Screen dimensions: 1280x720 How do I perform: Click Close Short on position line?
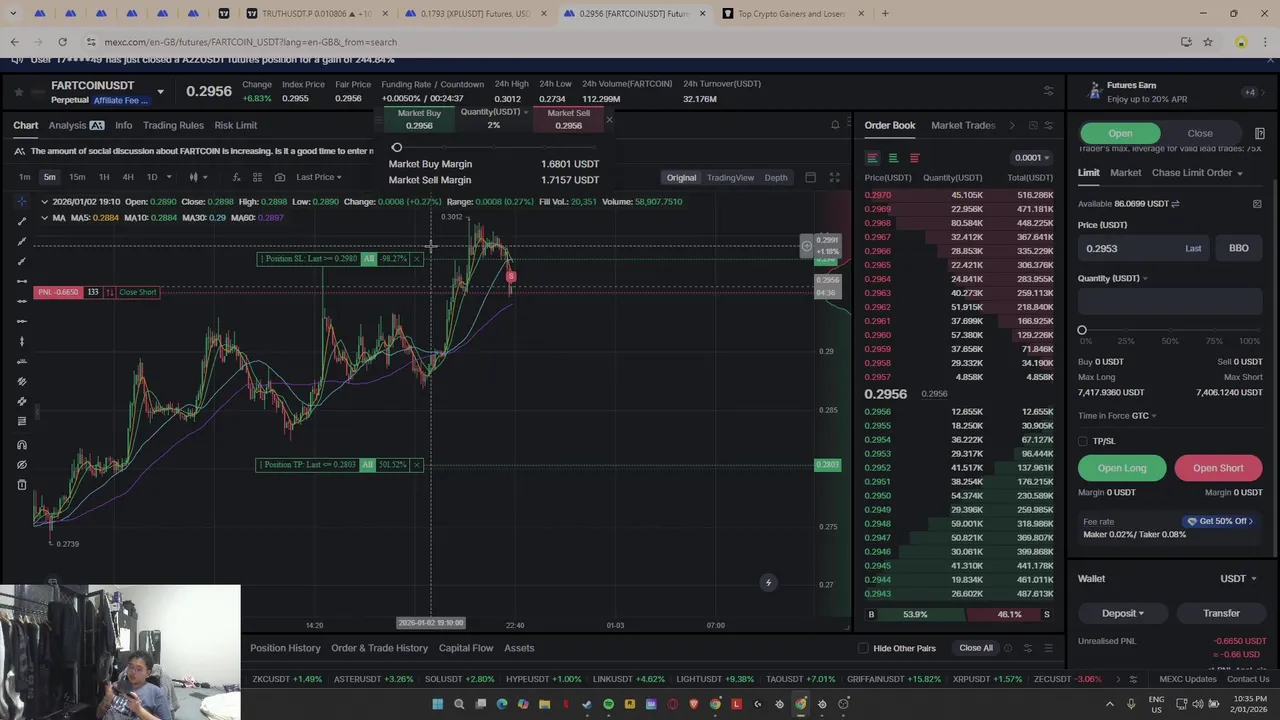138,292
